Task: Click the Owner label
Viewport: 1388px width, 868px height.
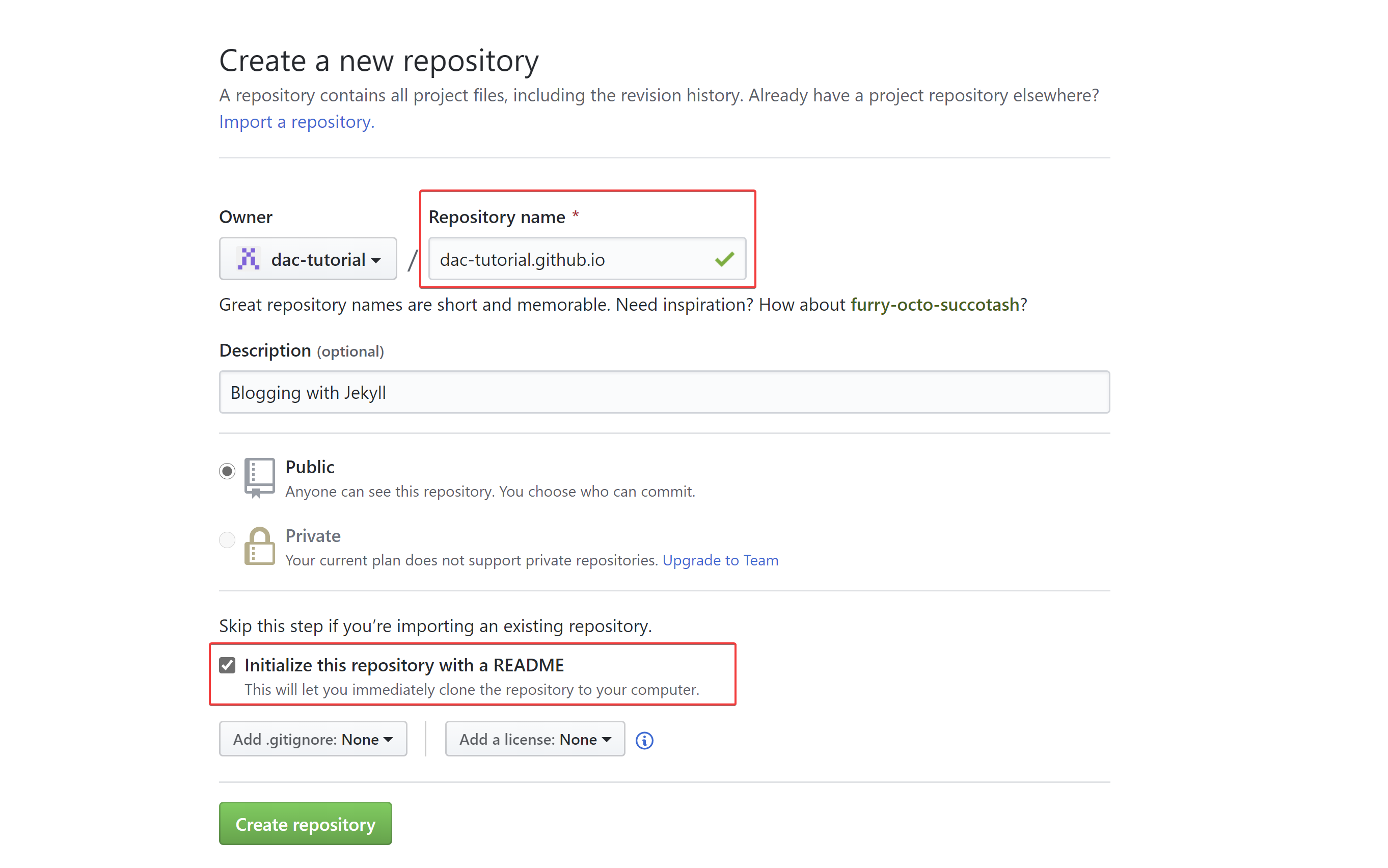Action: pyautogui.click(x=246, y=217)
